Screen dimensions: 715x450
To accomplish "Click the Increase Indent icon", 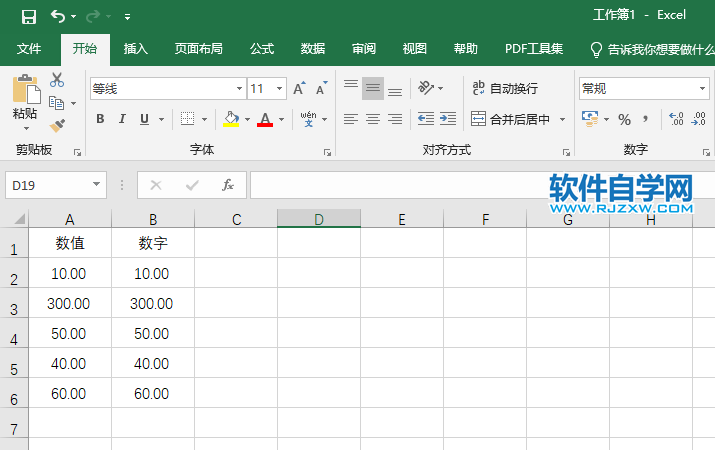I will 448,119.
